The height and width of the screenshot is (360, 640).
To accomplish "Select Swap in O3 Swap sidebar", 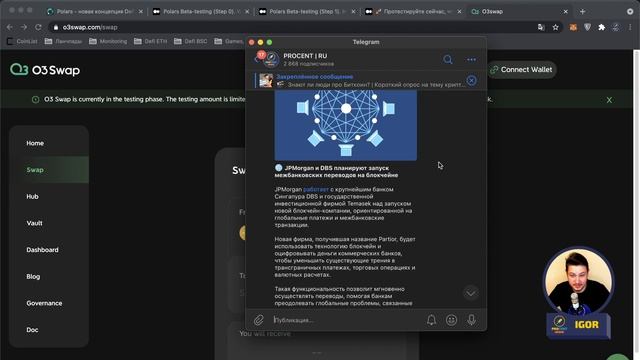I will tap(49, 170).
